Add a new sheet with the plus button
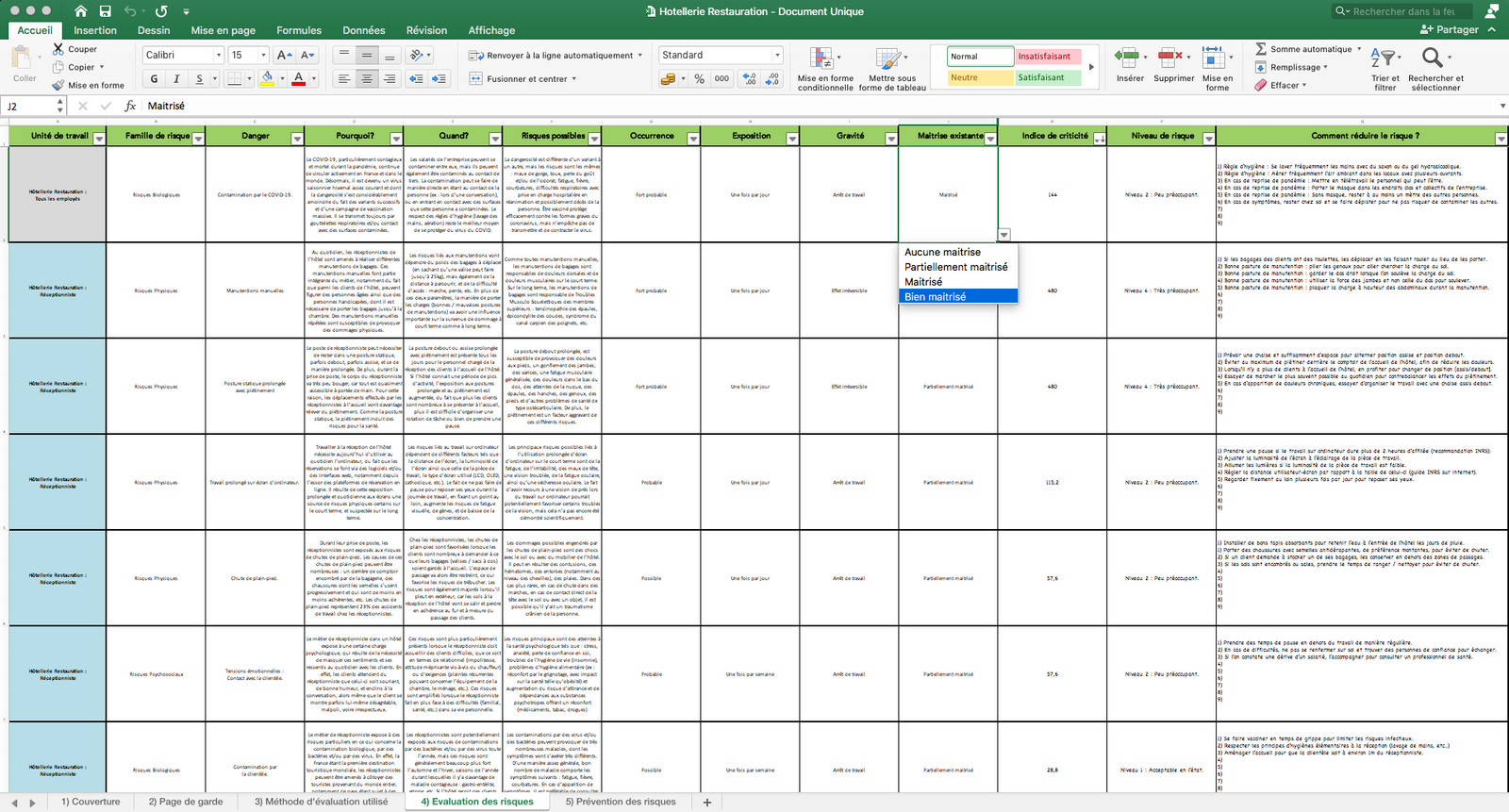 click(x=707, y=802)
